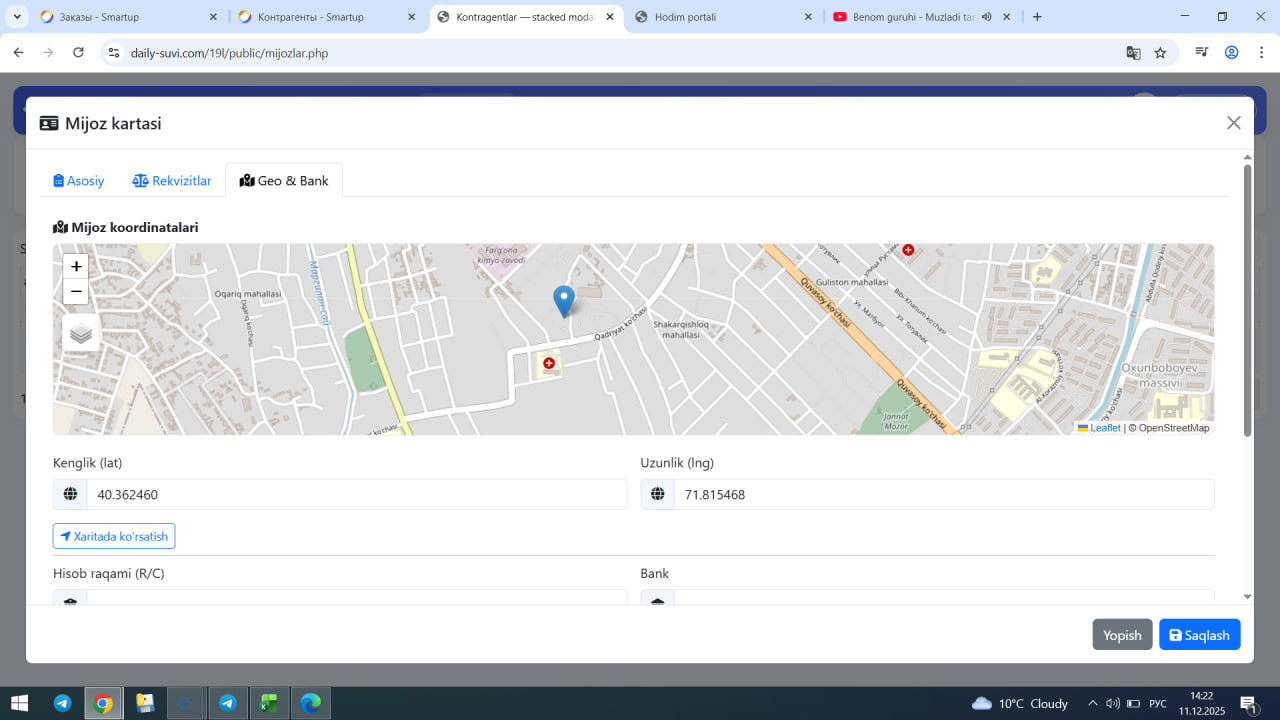
Task: Open the map layers control
Action: (81, 333)
